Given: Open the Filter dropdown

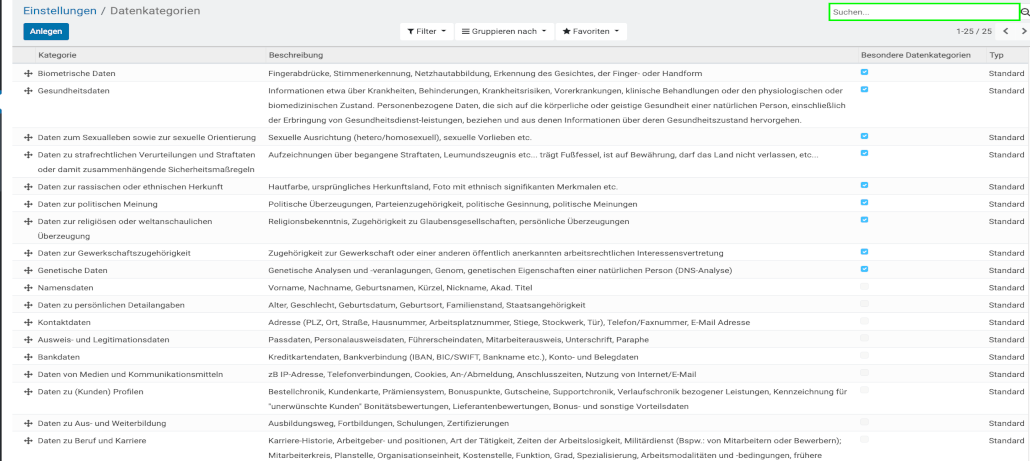Looking at the screenshot, I should (426, 32).
